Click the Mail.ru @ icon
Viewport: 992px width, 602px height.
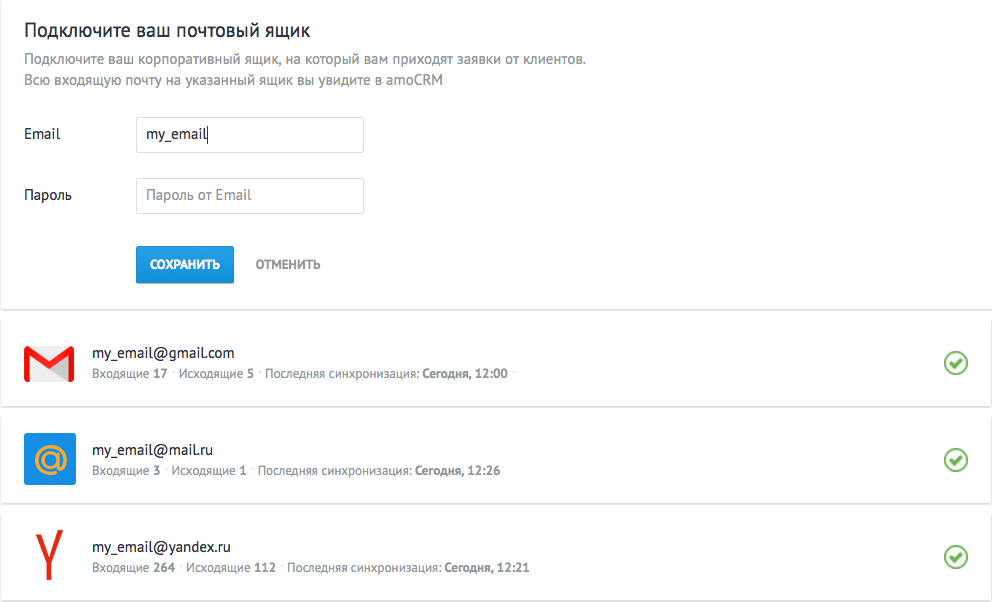click(x=50, y=459)
